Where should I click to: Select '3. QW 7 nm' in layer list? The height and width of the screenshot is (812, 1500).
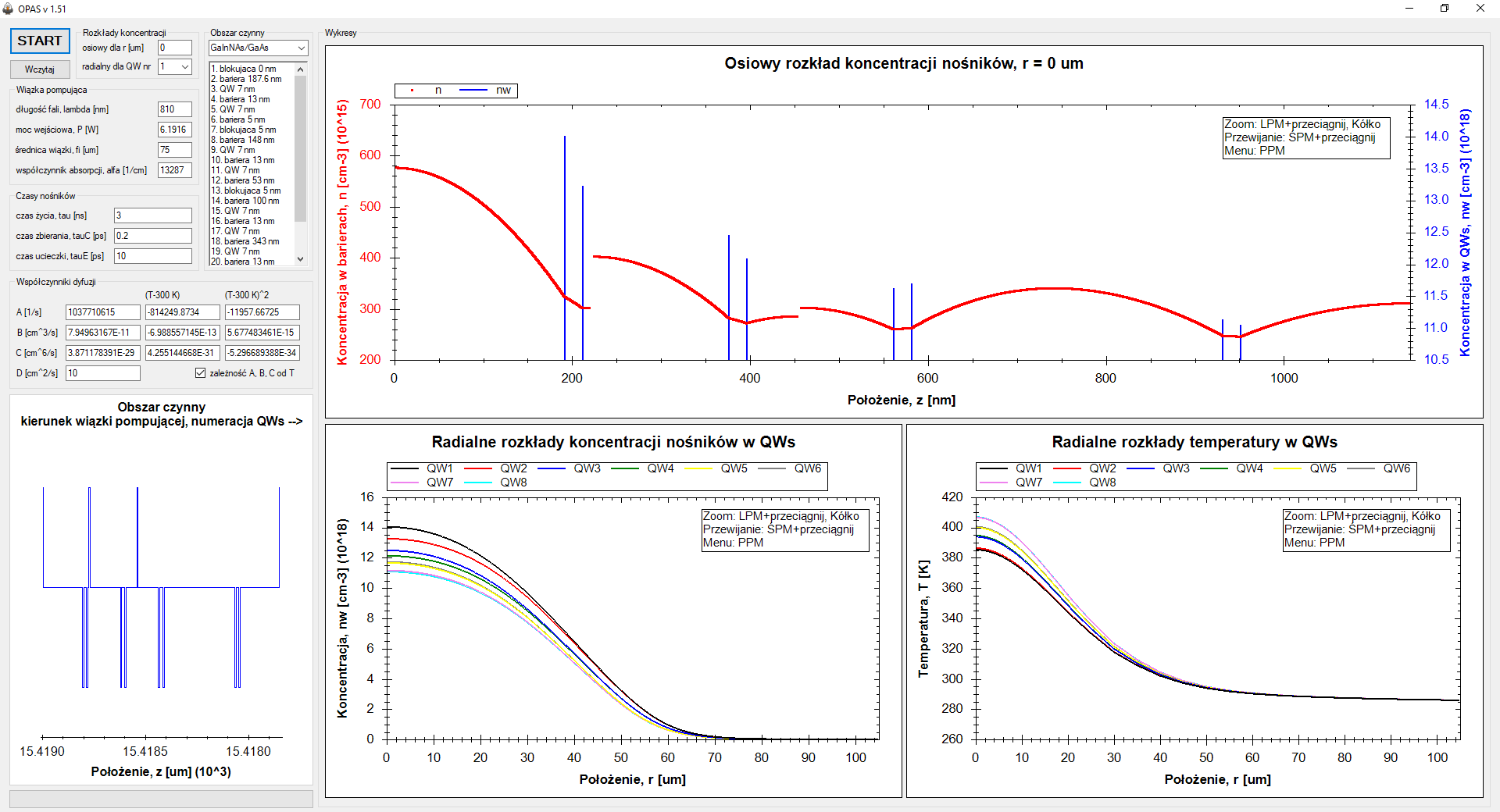237,89
